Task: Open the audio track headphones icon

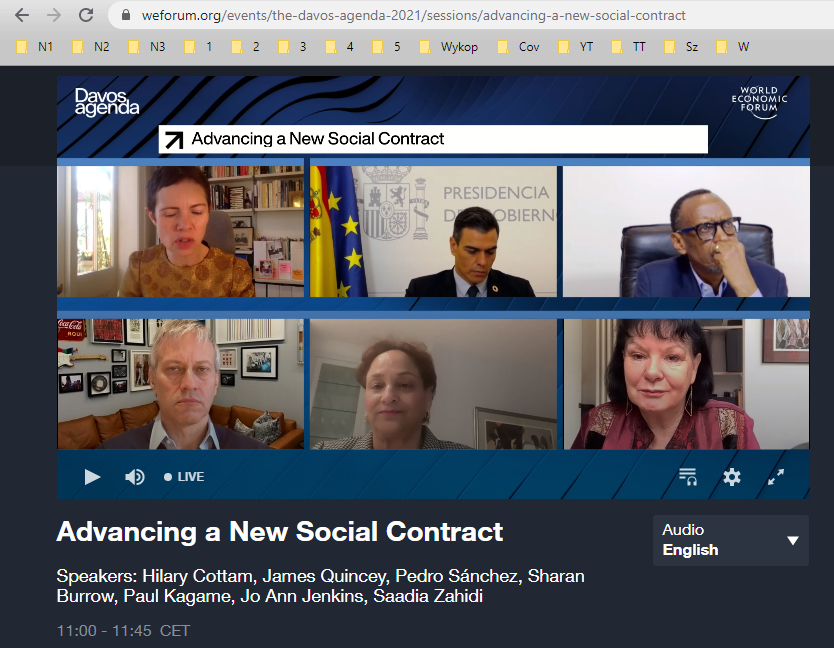Action: coord(688,477)
